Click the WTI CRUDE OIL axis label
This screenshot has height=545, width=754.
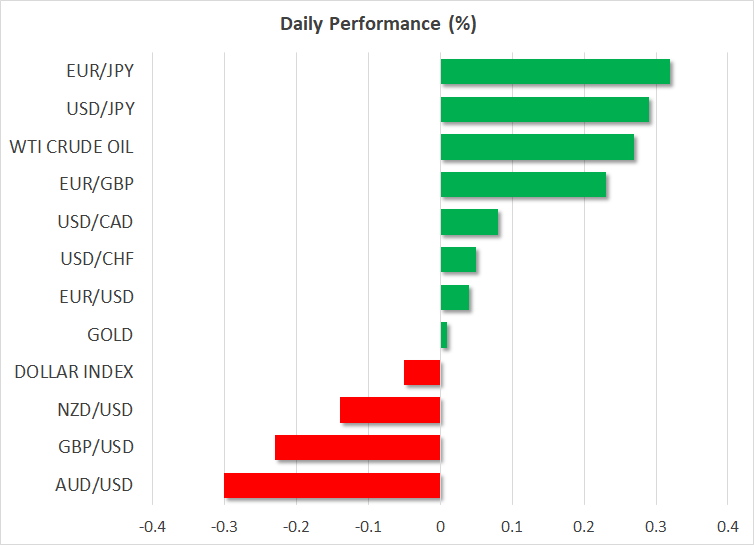(71, 147)
